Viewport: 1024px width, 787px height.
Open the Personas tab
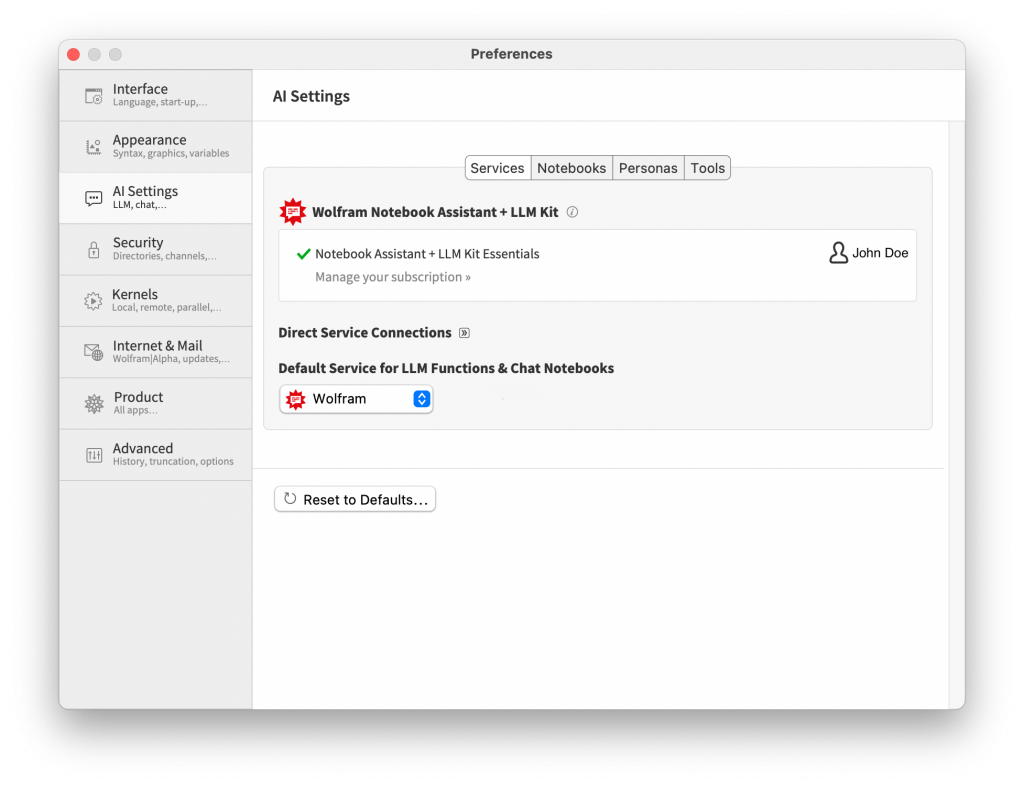tap(648, 168)
